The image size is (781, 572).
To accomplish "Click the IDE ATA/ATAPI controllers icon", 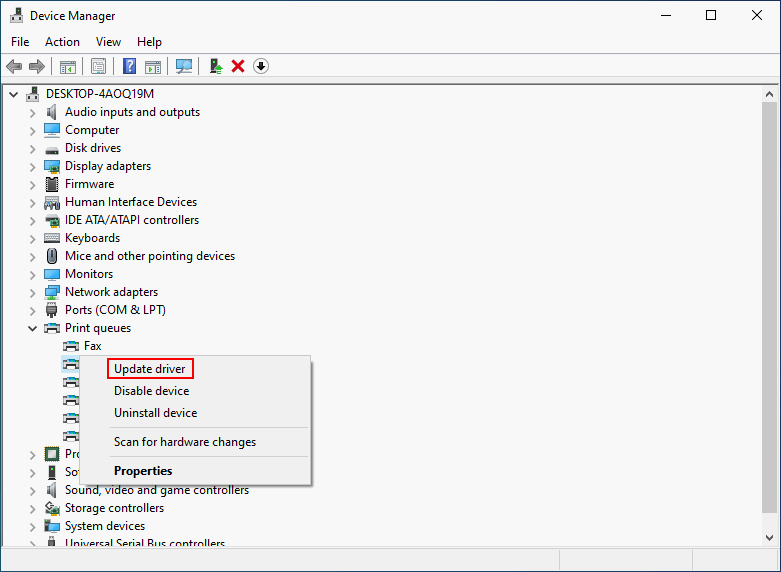I will point(52,220).
